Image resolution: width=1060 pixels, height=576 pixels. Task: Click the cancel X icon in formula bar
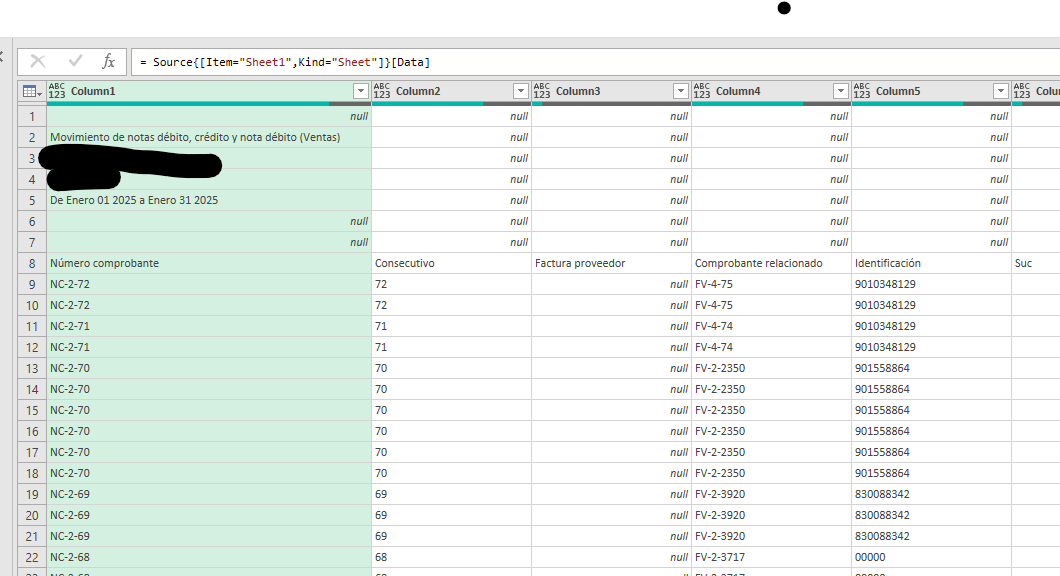click(x=38, y=62)
